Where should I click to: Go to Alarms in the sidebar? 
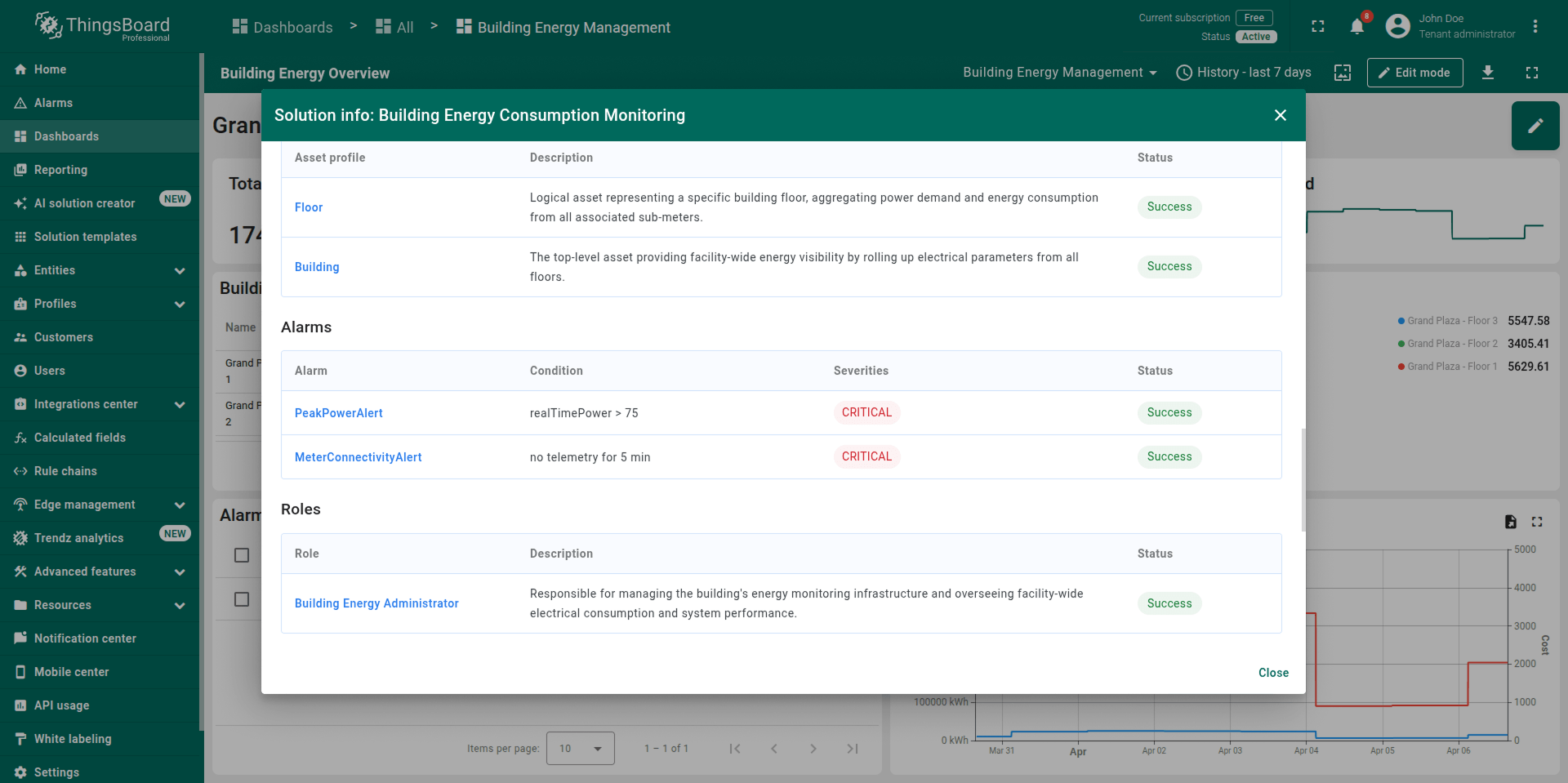pyautogui.click(x=53, y=103)
